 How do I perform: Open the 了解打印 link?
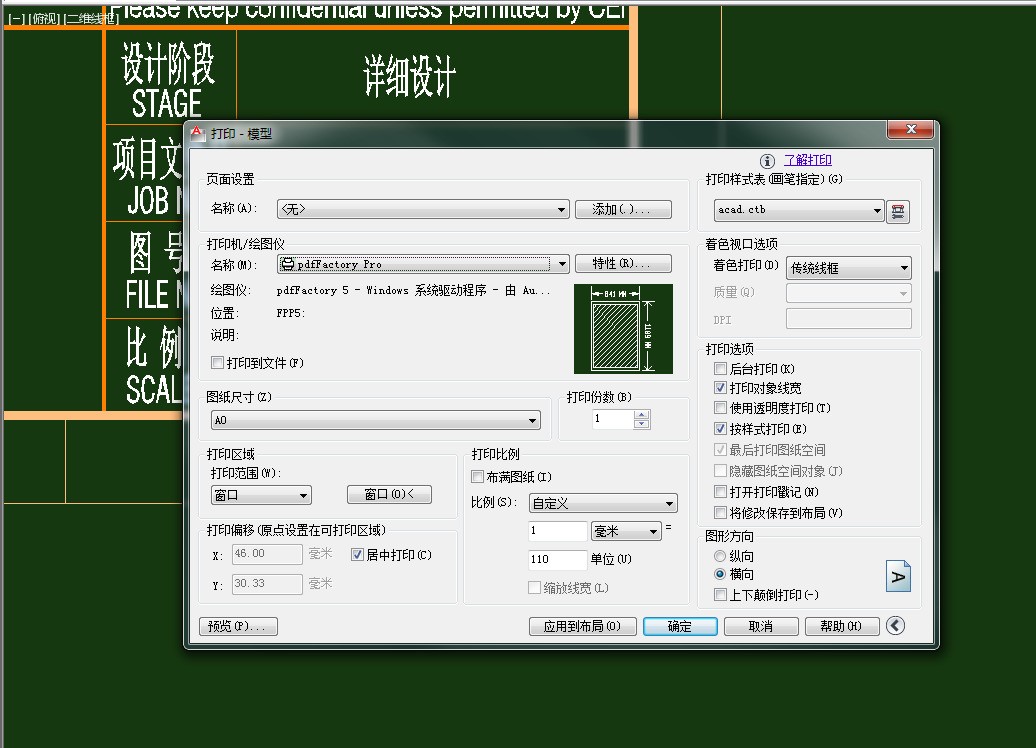[x=807, y=160]
